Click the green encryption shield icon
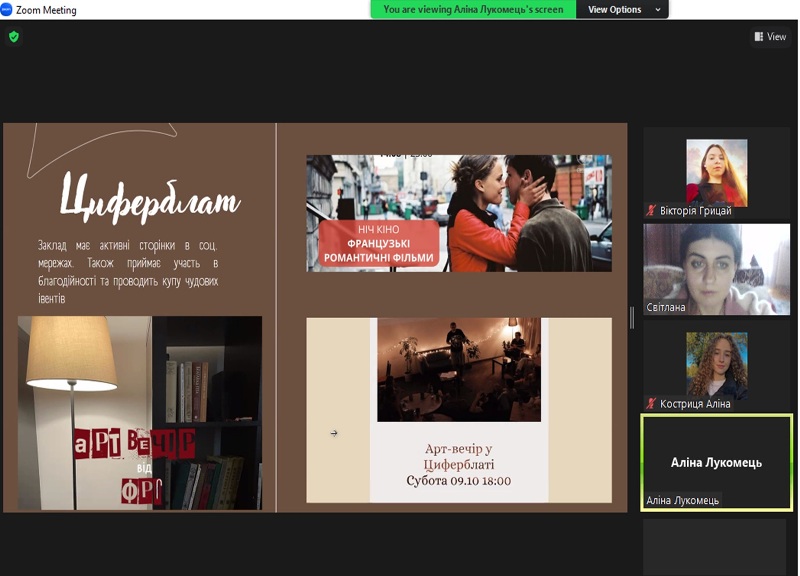 click(13, 36)
